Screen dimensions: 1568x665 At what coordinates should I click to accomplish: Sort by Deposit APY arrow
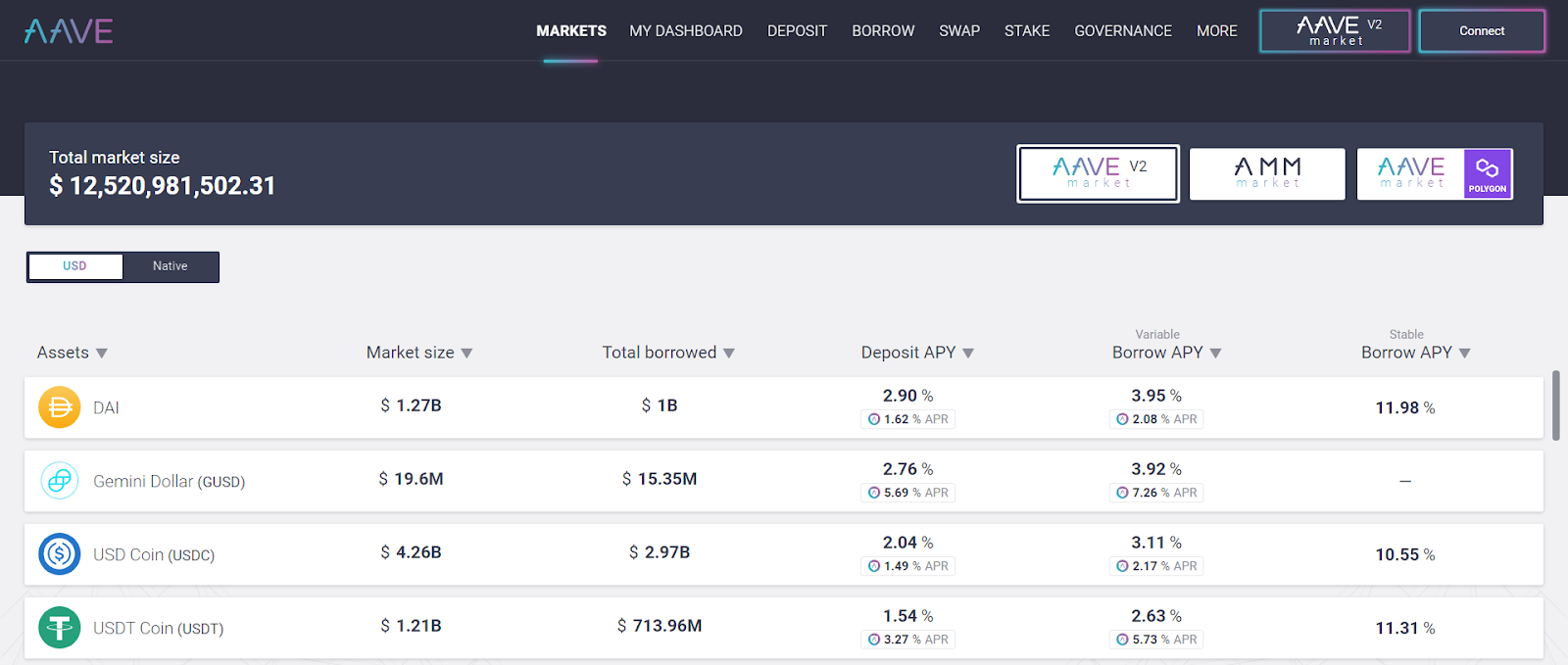point(968,354)
